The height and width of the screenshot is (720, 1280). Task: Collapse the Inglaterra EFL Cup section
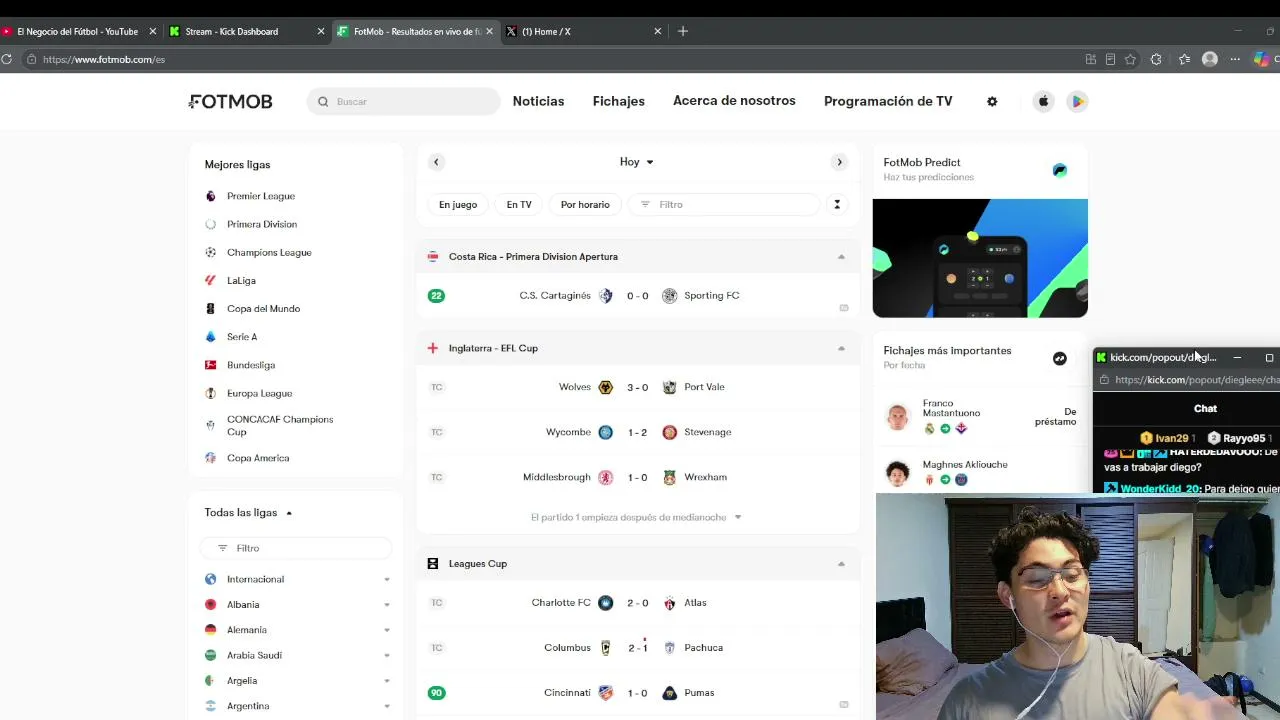coord(841,348)
